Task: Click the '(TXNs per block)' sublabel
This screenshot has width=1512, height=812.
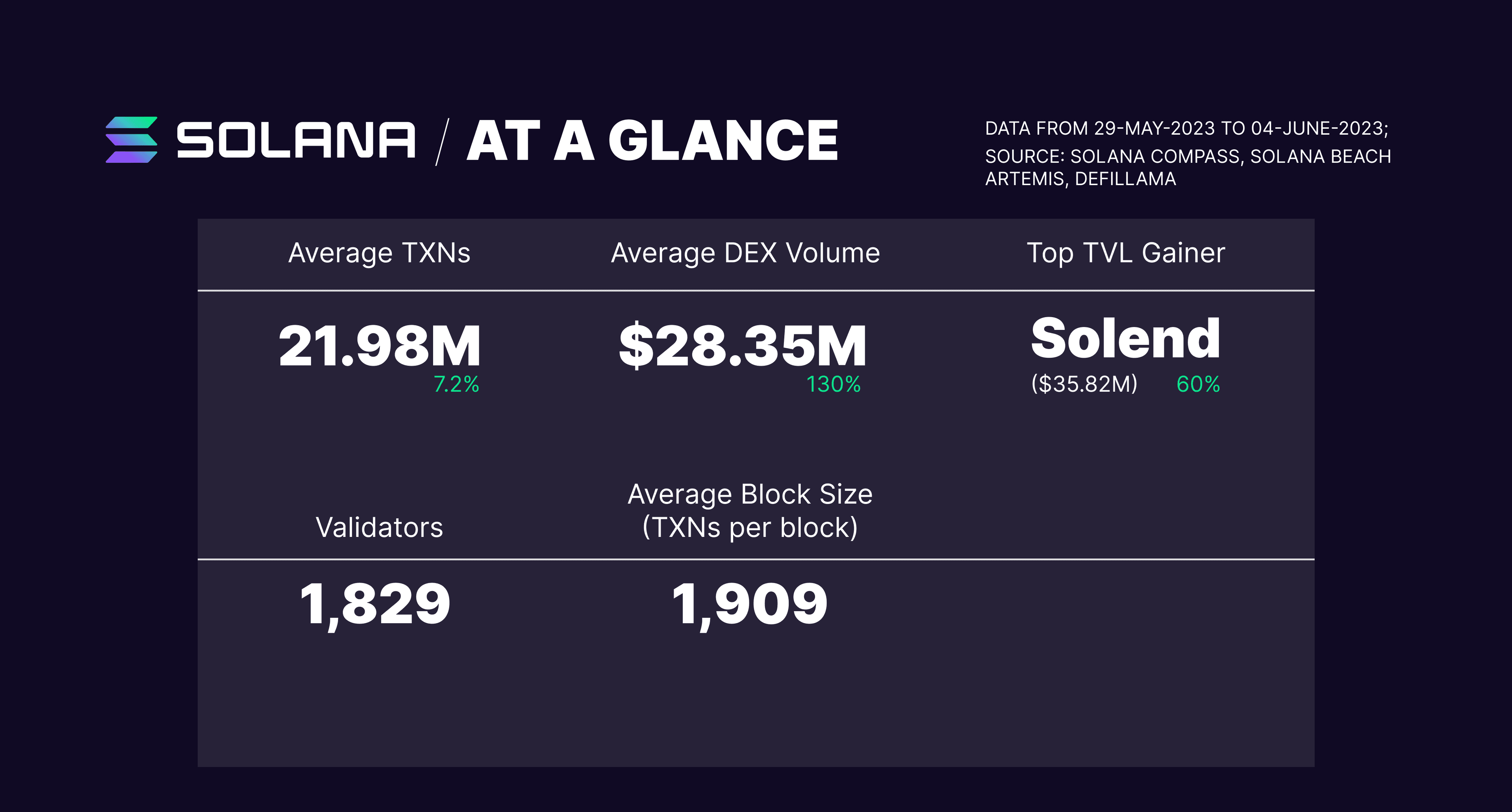Action: click(x=750, y=527)
